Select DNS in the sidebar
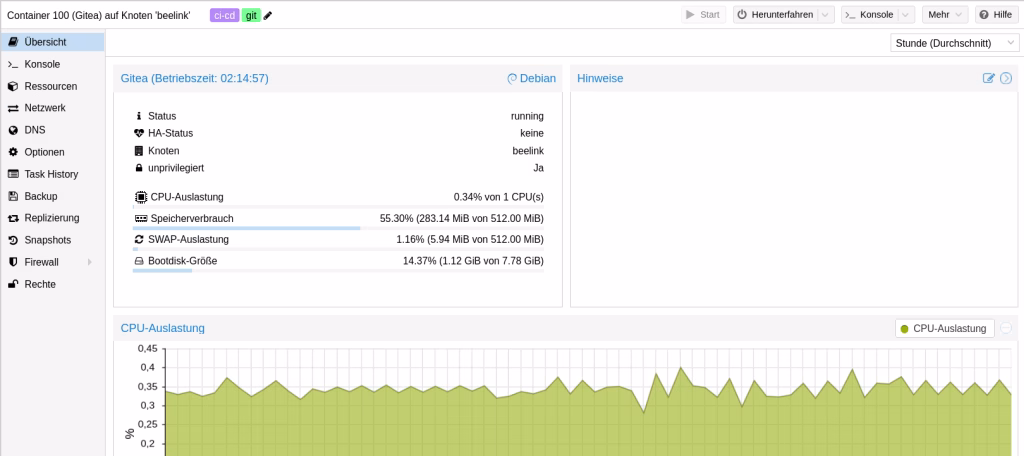This screenshot has width=1024, height=456. [34, 130]
